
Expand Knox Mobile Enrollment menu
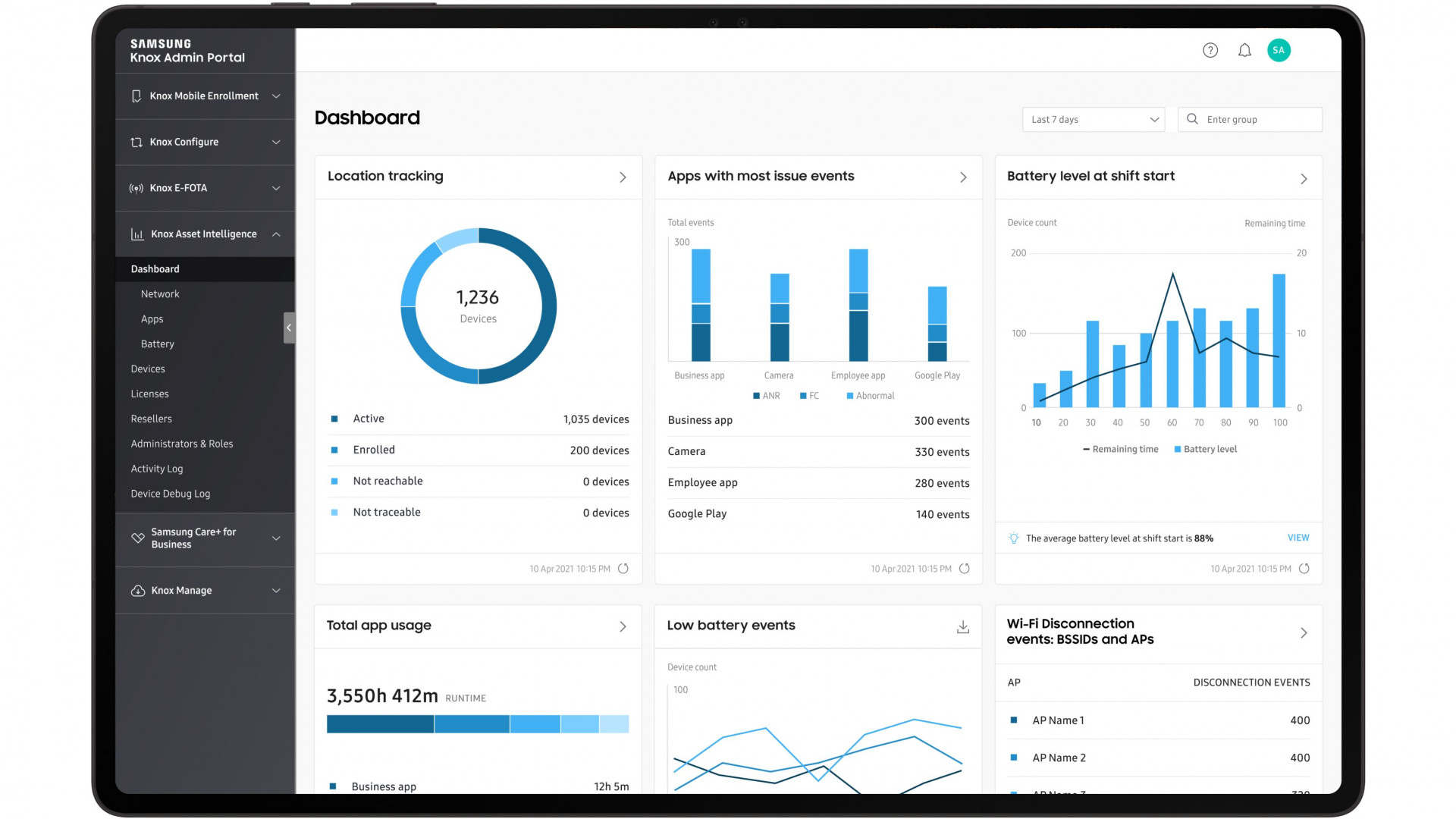click(205, 96)
